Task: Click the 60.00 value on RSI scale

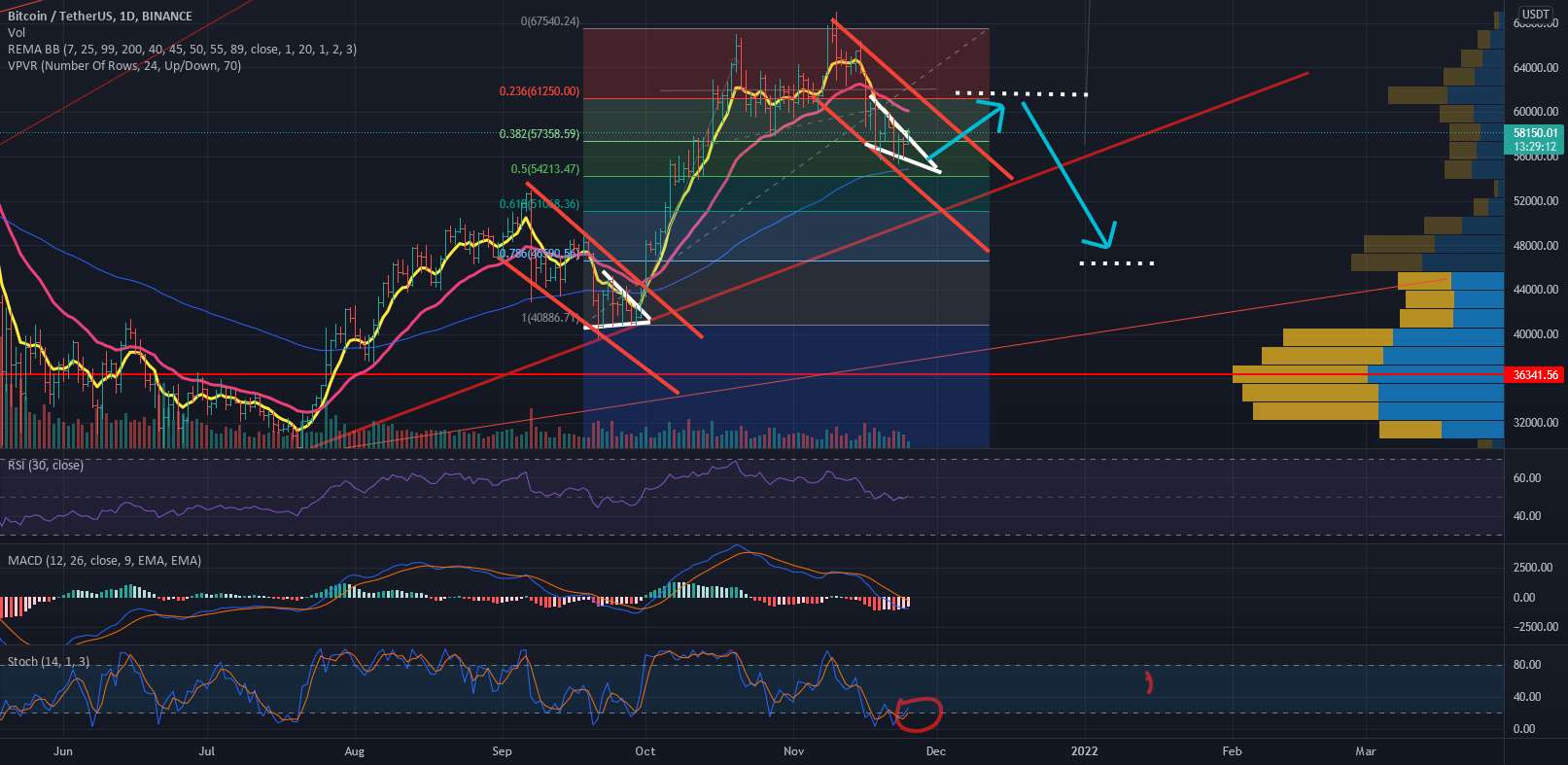Action: pyautogui.click(x=1527, y=478)
